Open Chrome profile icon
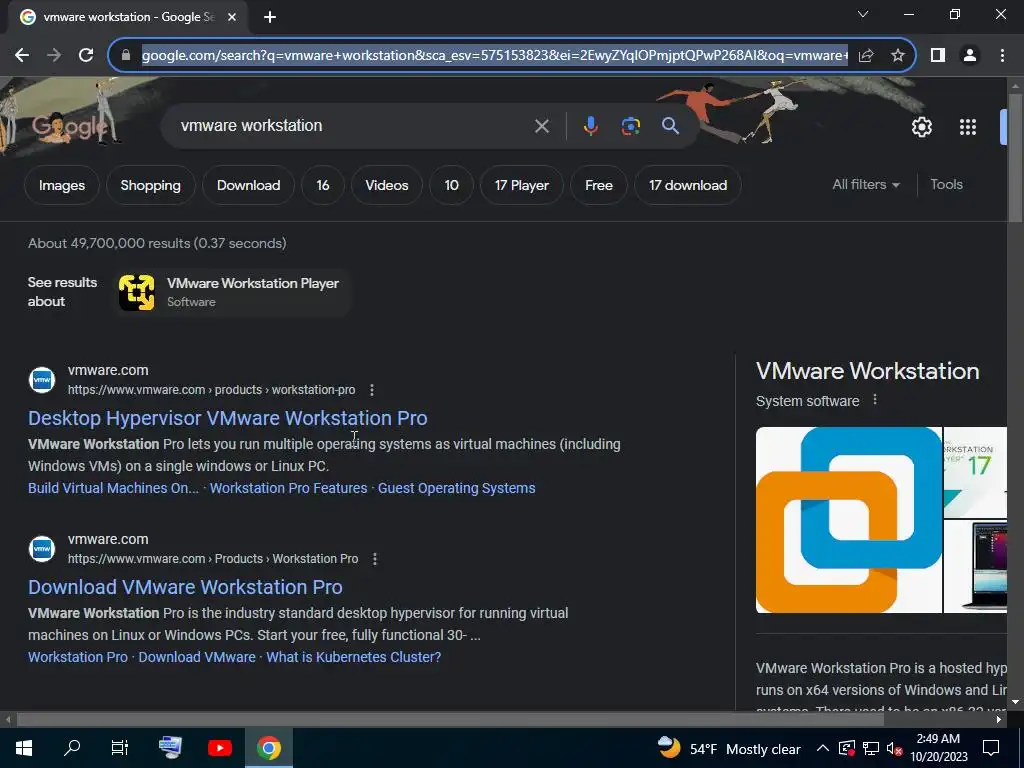The height and width of the screenshot is (768, 1024). point(970,56)
